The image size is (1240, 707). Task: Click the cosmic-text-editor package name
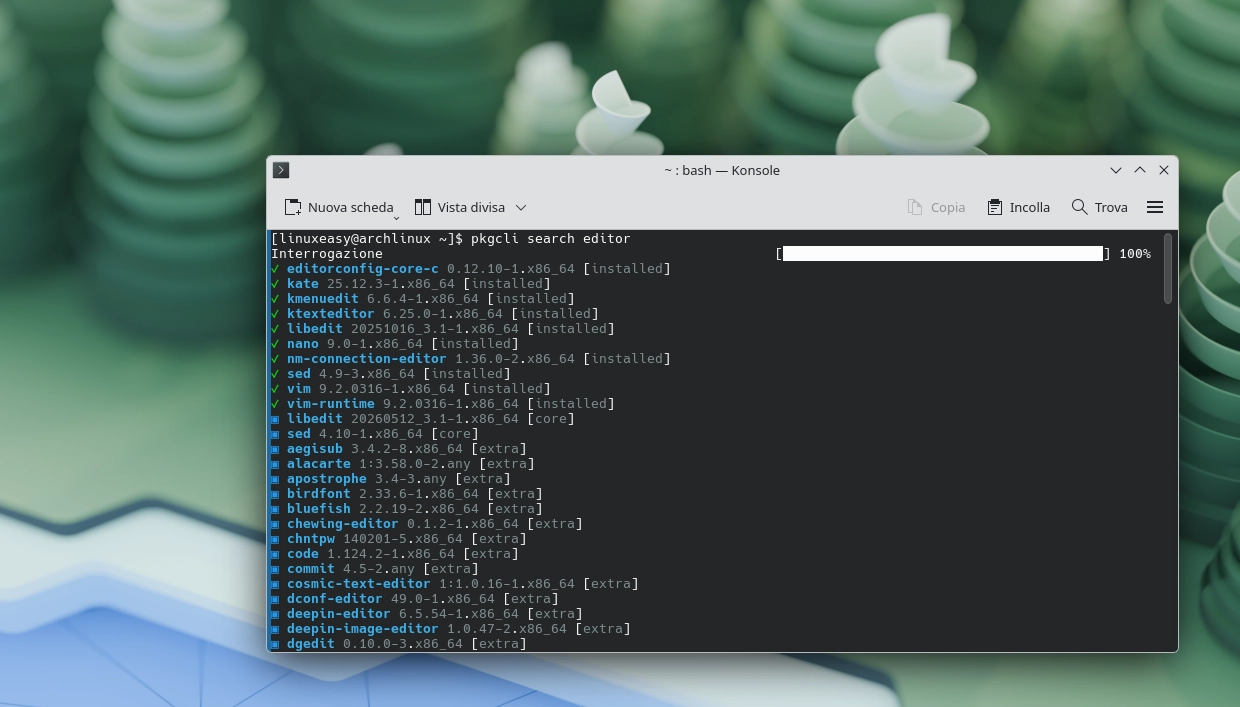click(358, 584)
